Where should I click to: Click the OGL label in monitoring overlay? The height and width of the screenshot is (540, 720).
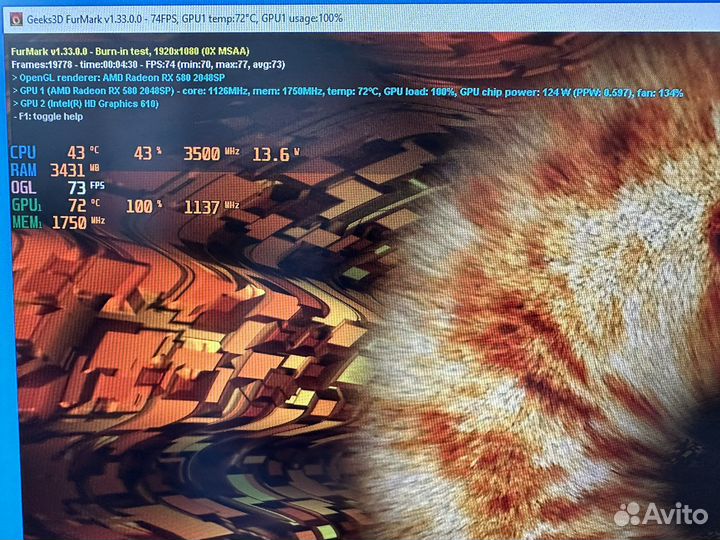click(x=22, y=188)
